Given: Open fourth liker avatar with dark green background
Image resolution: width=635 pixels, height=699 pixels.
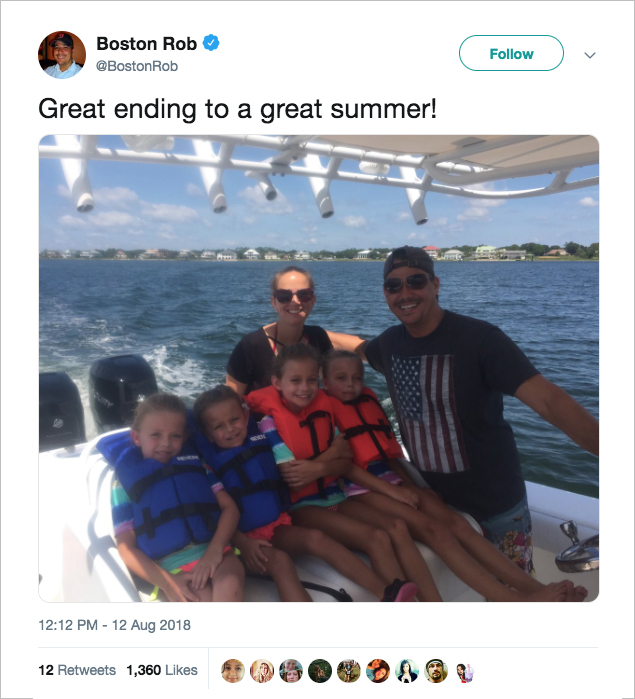Looking at the screenshot, I should click(x=320, y=671).
